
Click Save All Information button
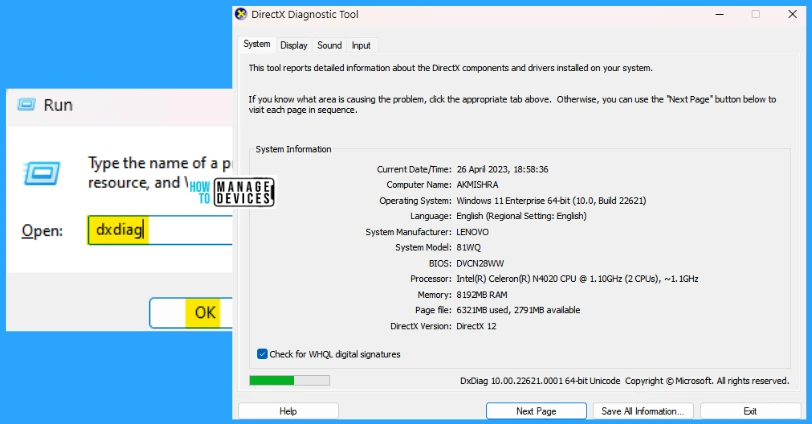(643, 411)
